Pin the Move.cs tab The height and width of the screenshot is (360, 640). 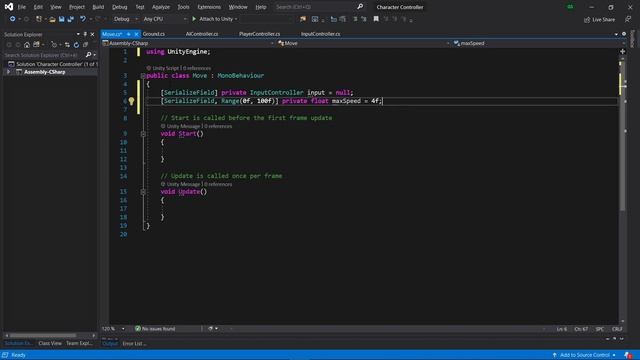click(x=129, y=34)
